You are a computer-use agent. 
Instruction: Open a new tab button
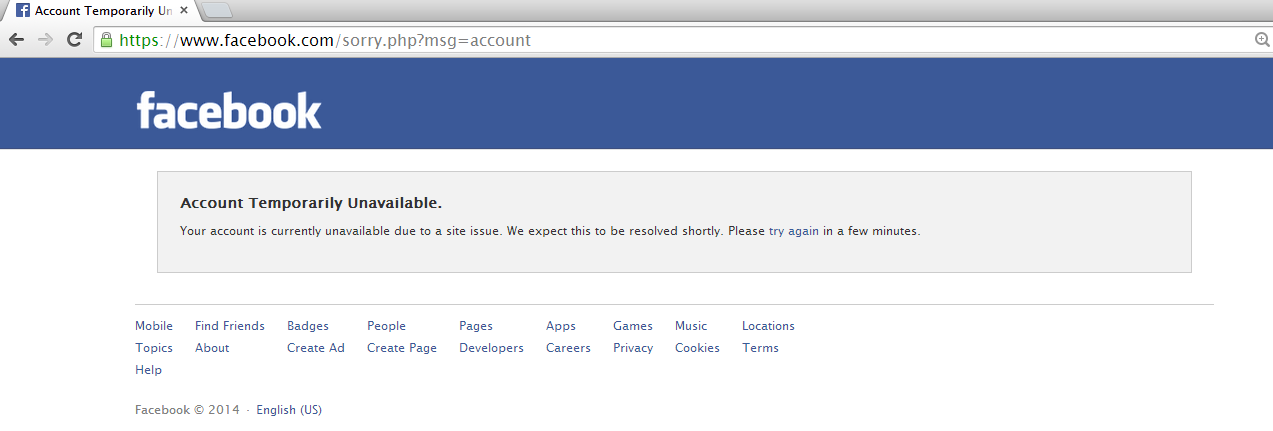[x=217, y=10]
